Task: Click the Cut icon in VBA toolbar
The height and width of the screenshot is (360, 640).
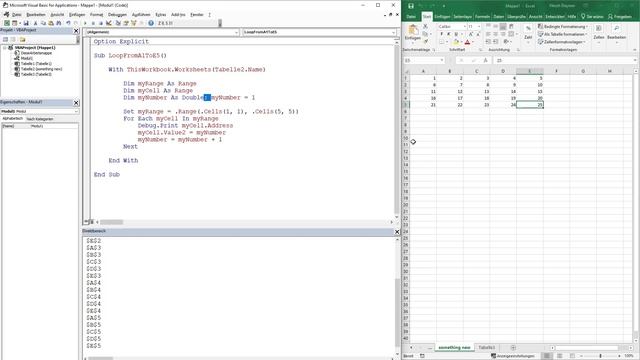Action: [36, 23]
